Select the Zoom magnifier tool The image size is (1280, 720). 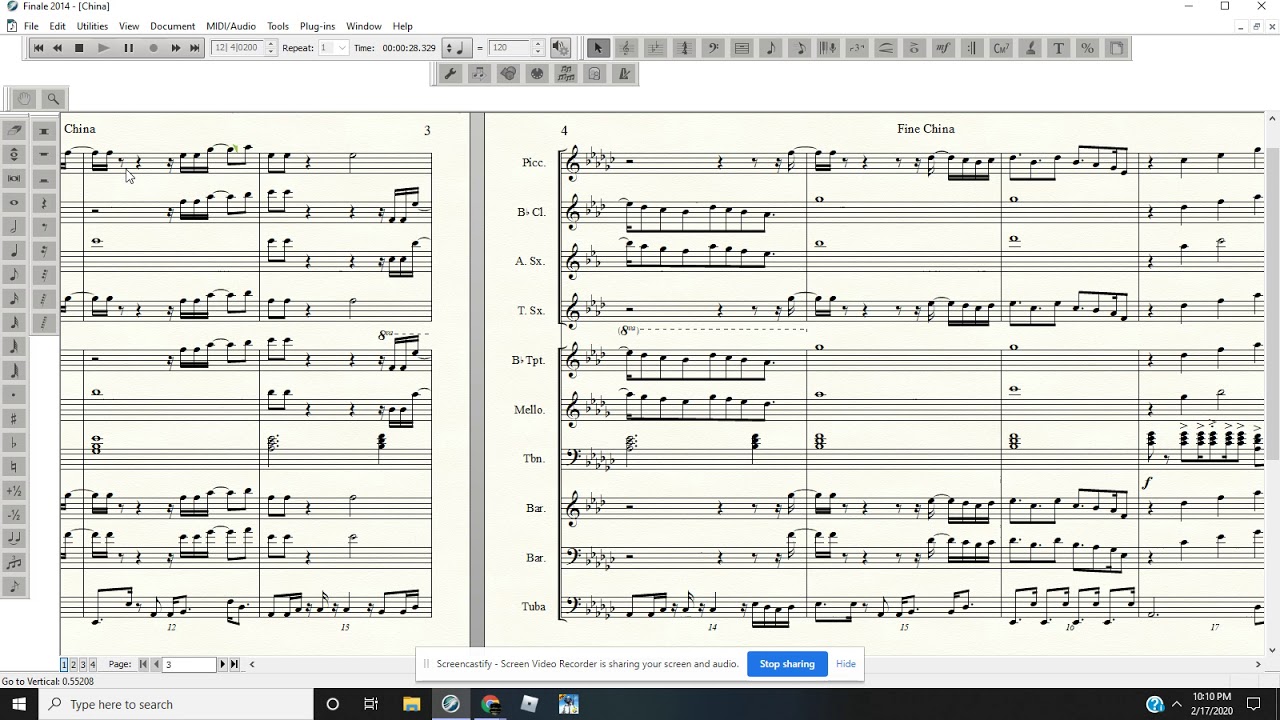pyautogui.click(x=53, y=98)
